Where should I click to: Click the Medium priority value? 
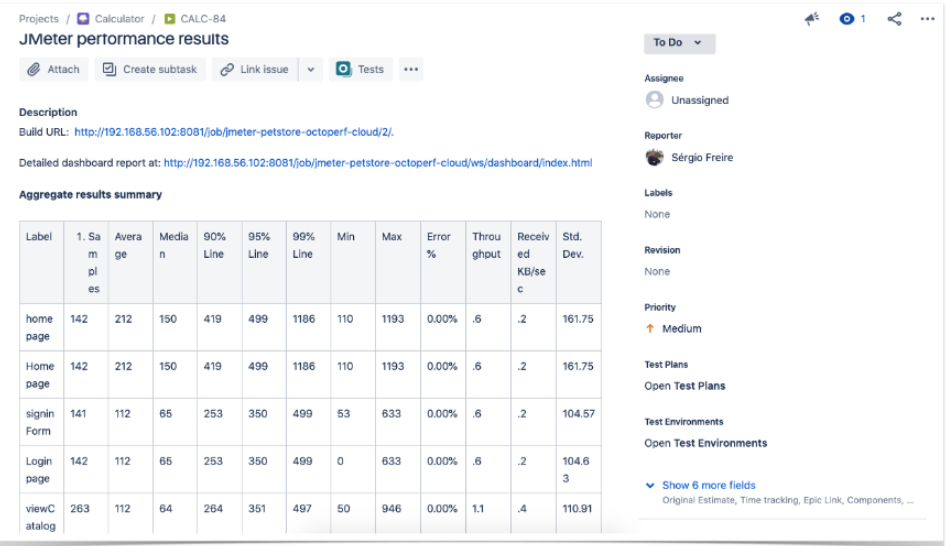[681, 329]
